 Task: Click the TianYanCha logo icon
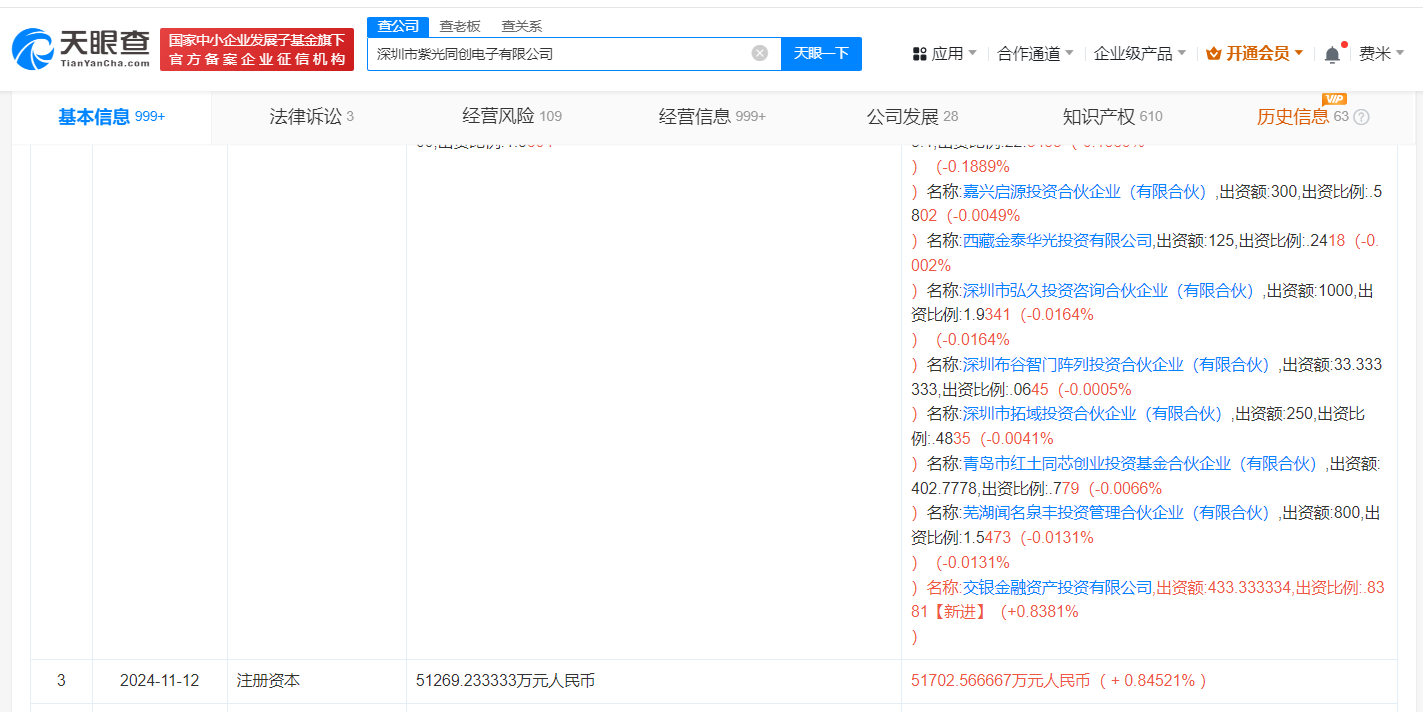pos(32,49)
